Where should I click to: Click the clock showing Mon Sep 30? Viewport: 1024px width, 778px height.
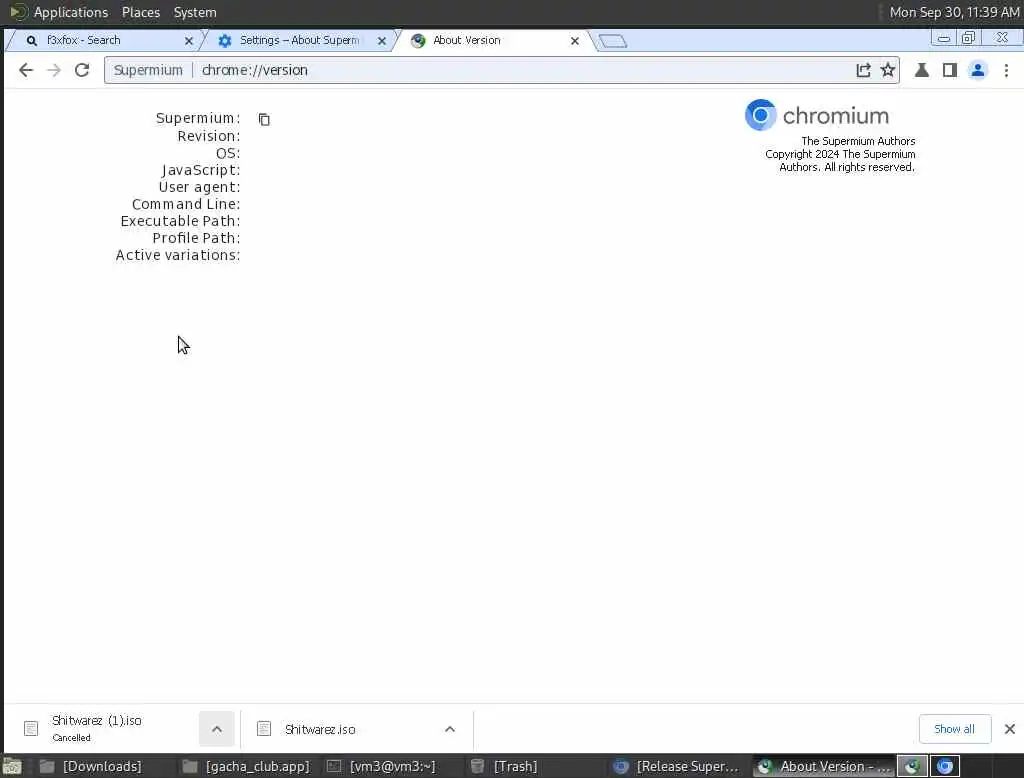coord(954,12)
